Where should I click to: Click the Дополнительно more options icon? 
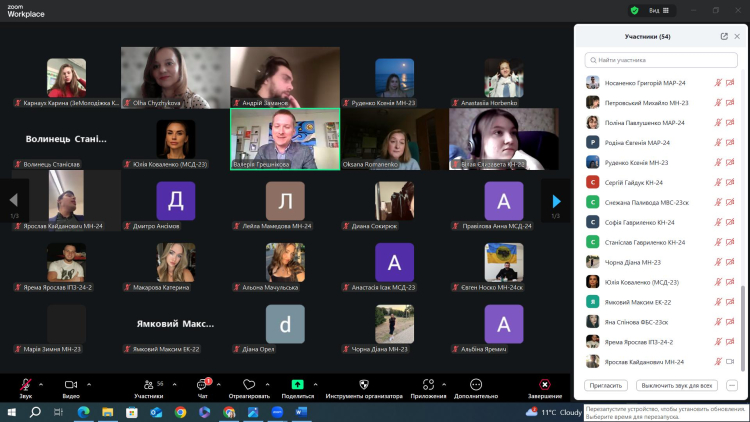tap(475, 384)
